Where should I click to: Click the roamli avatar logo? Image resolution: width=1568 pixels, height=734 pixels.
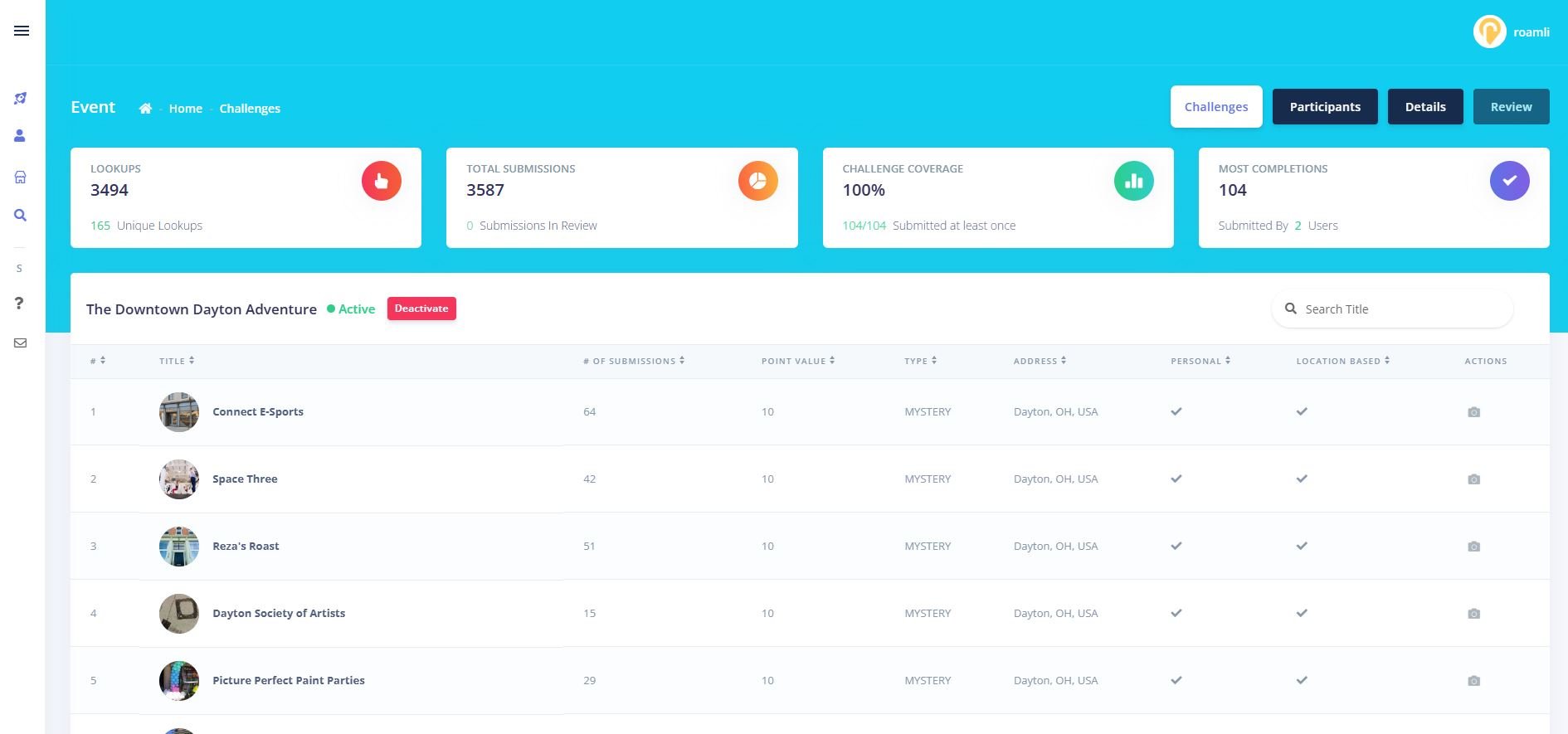(1489, 32)
